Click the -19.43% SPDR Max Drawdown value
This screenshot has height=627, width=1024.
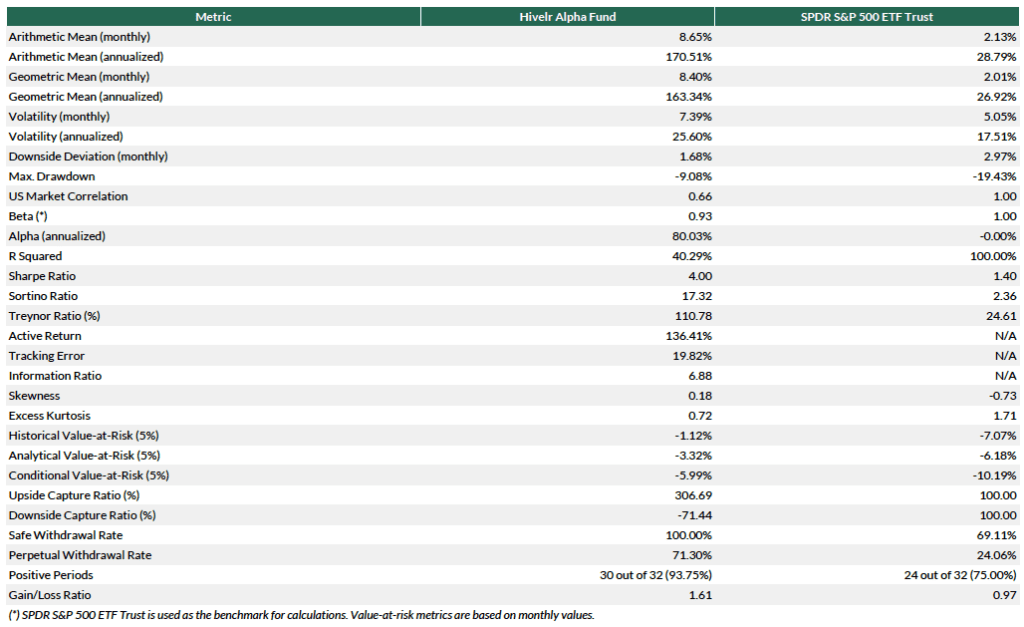click(995, 176)
